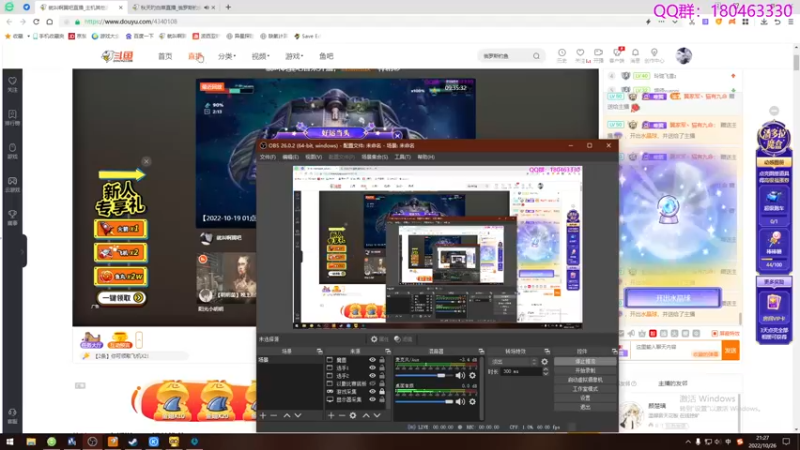Open 赛事 trophy in left sidebar
Viewport: 800px width, 450px height.
pos(12,217)
